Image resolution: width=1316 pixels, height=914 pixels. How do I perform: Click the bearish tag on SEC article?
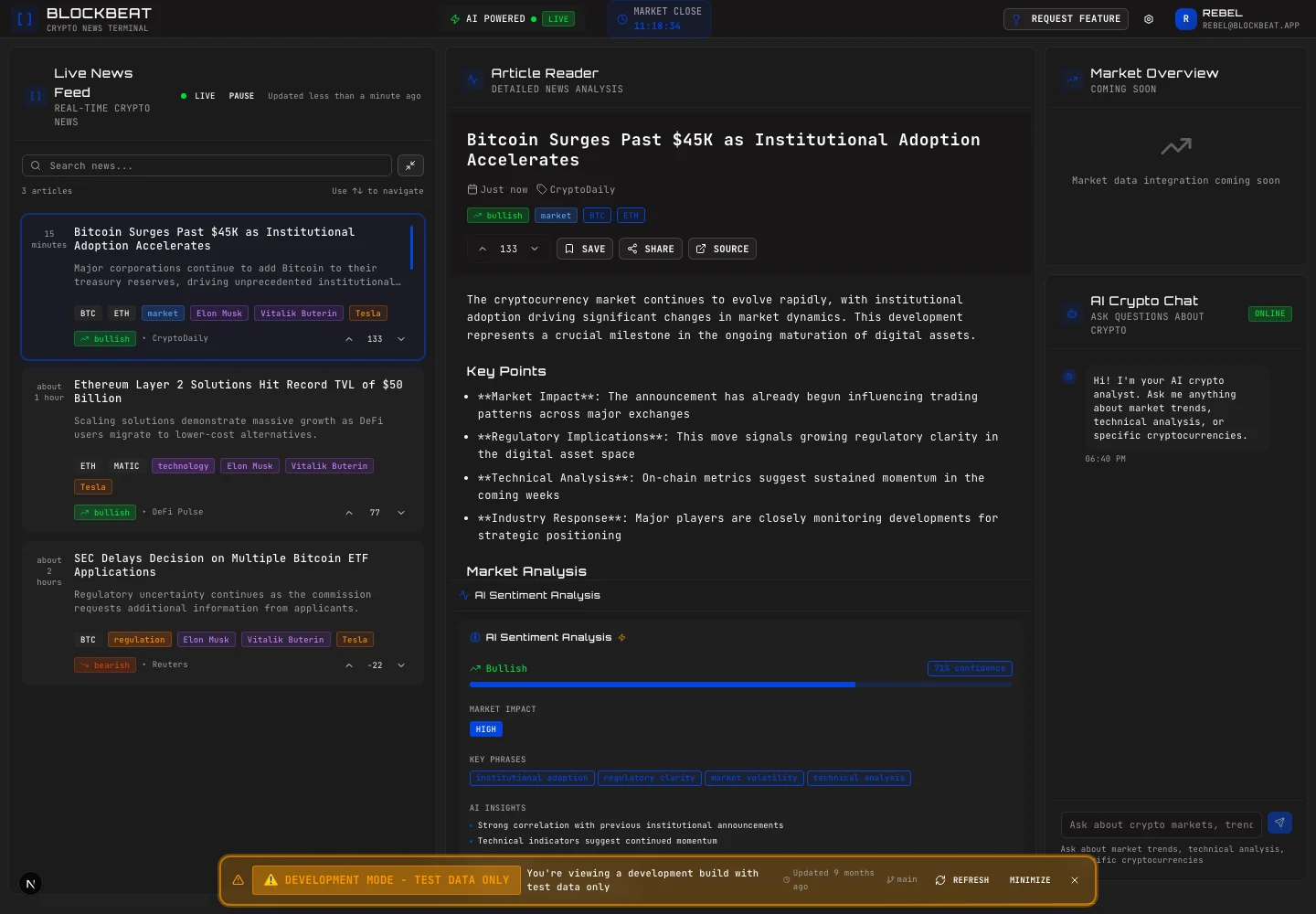[105, 665]
